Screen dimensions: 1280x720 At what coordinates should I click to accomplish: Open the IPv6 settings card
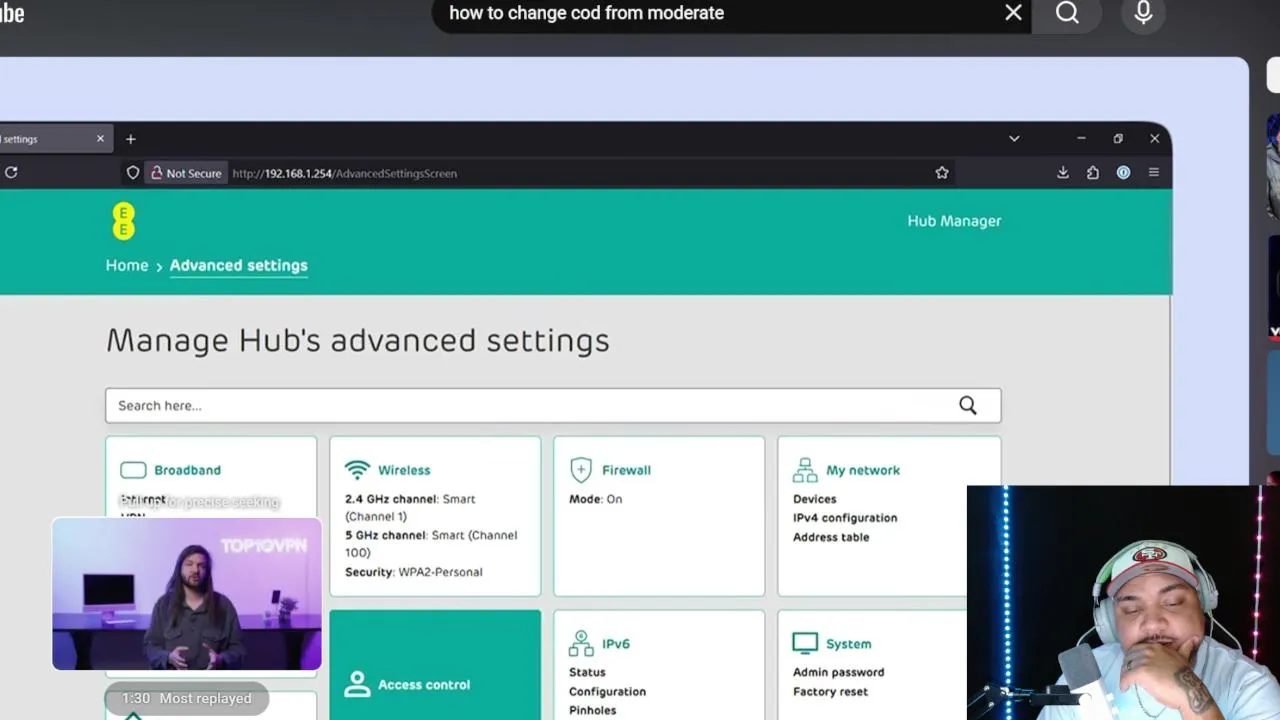click(659, 665)
